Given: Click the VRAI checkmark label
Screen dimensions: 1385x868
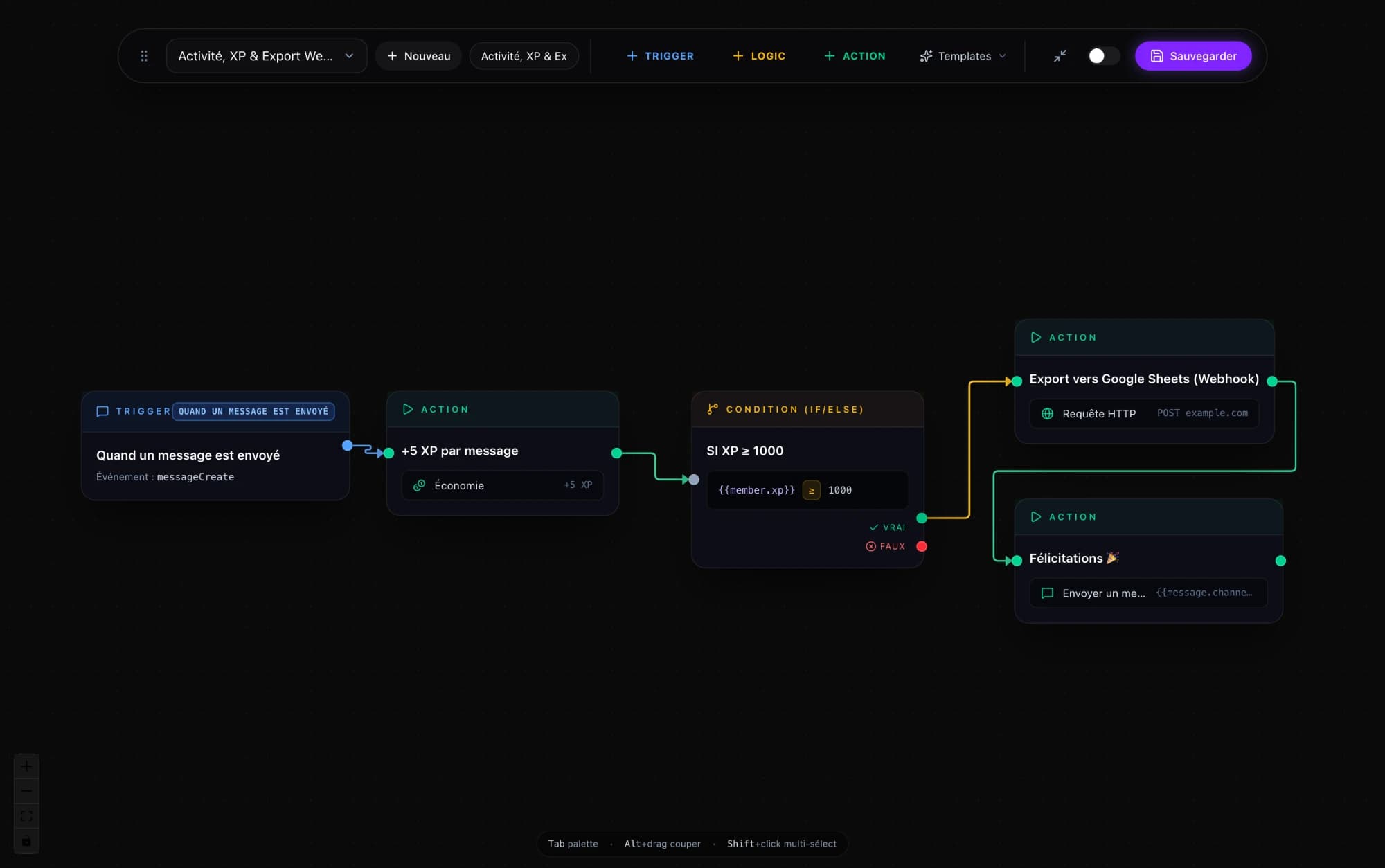Looking at the screenshot, I should (887, 527).
